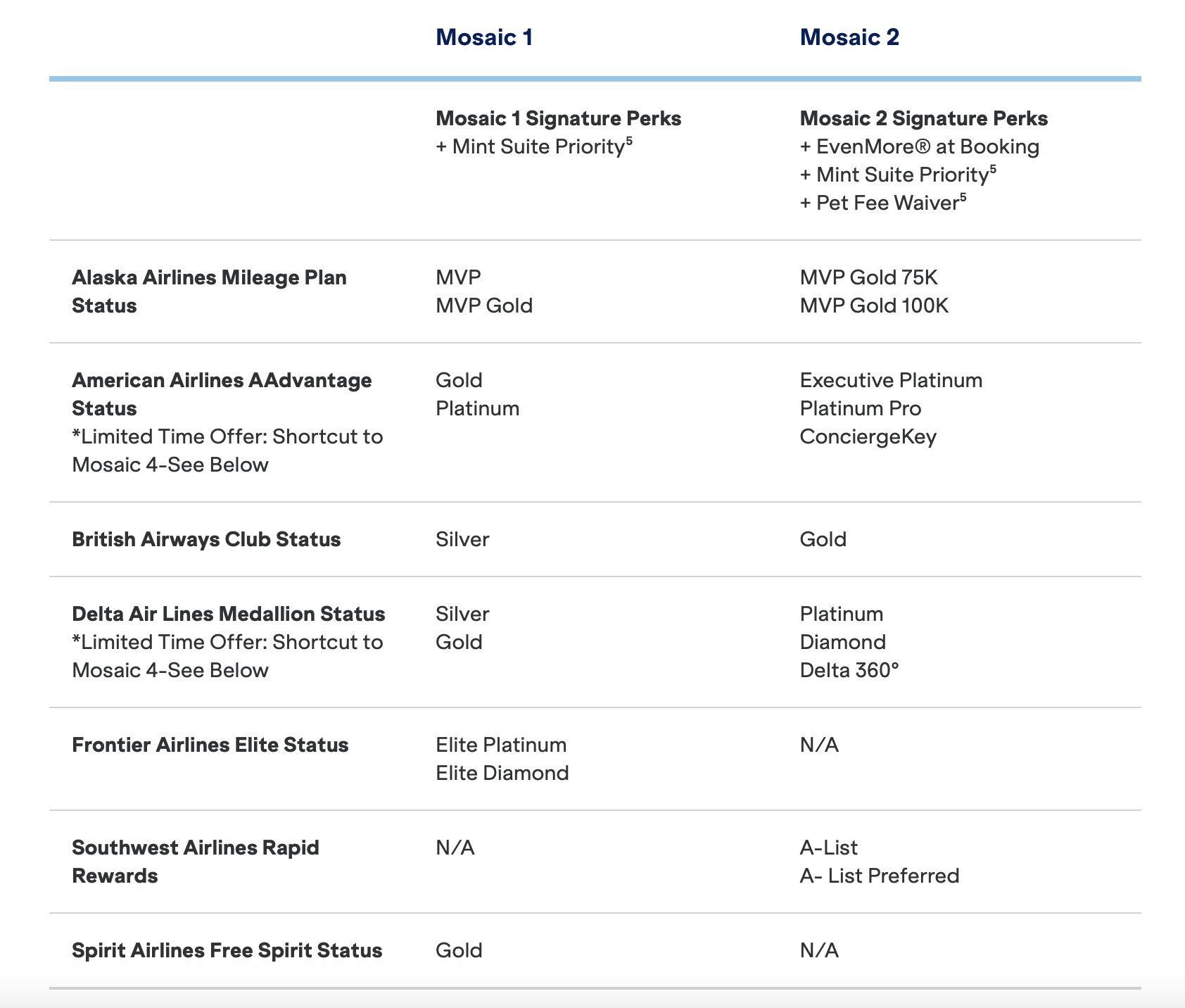Image resolution: width=1185 pixels, height=1008 pixels.
Task: Select the Frontier Airlines Elite Status label
Action: (x=210, y=745)
